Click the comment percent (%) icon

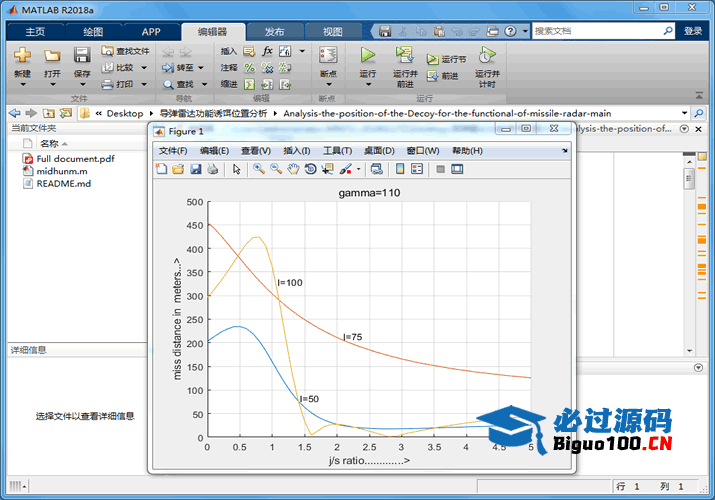pyautogui.click(x=249, y=68)
